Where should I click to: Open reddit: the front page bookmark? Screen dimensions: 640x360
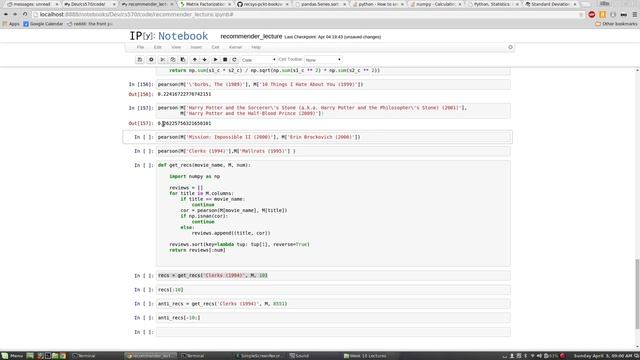tap(89, 24)
